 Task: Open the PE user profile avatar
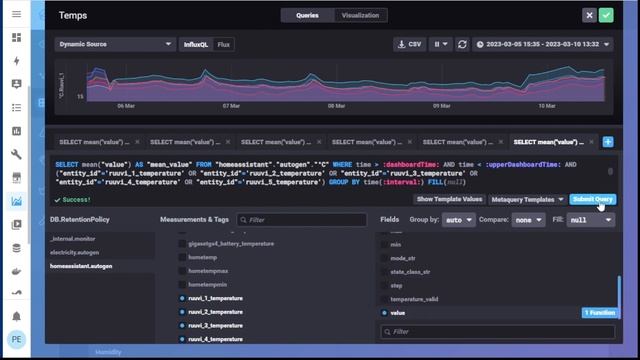click(x=16, y=339)
